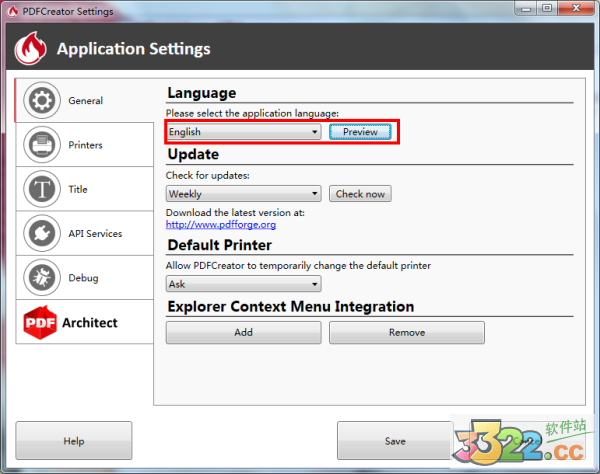Open the pdfforge.org download link

pyautogui.click(x=221, y=225)
